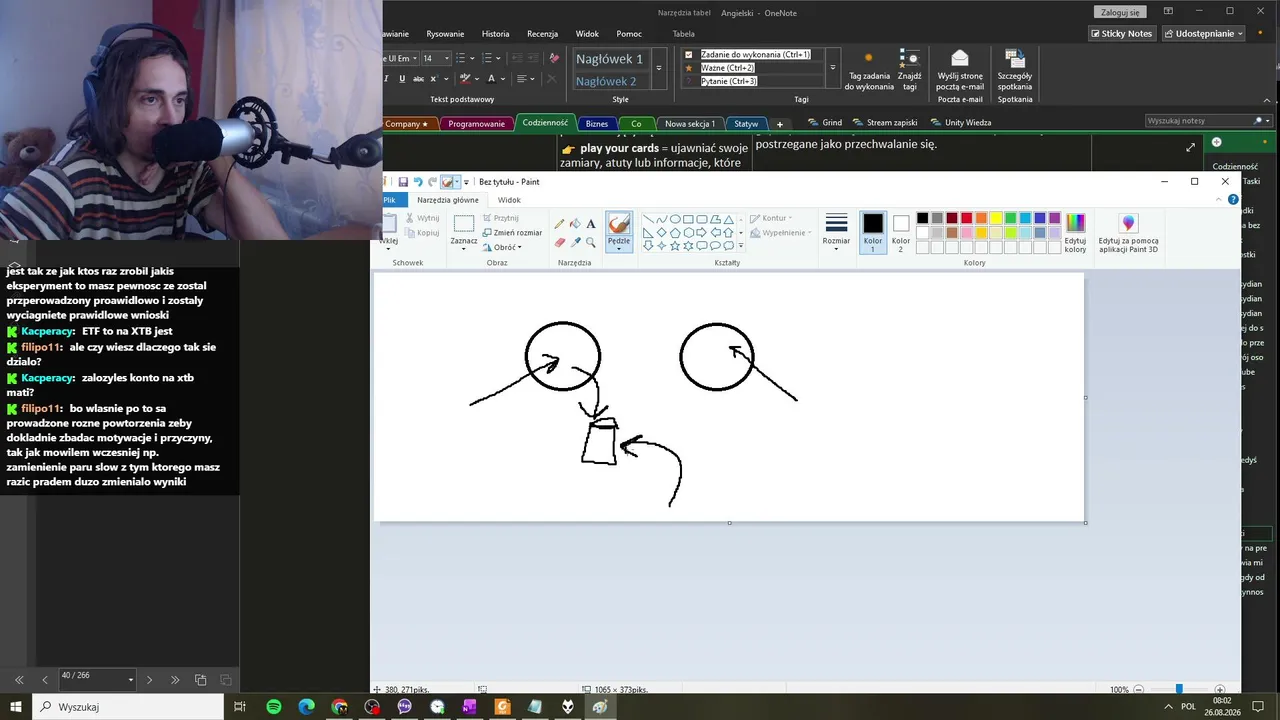Expand OneNote page to full view
Screen dimensions: 1280x720
coord(1190,147)
